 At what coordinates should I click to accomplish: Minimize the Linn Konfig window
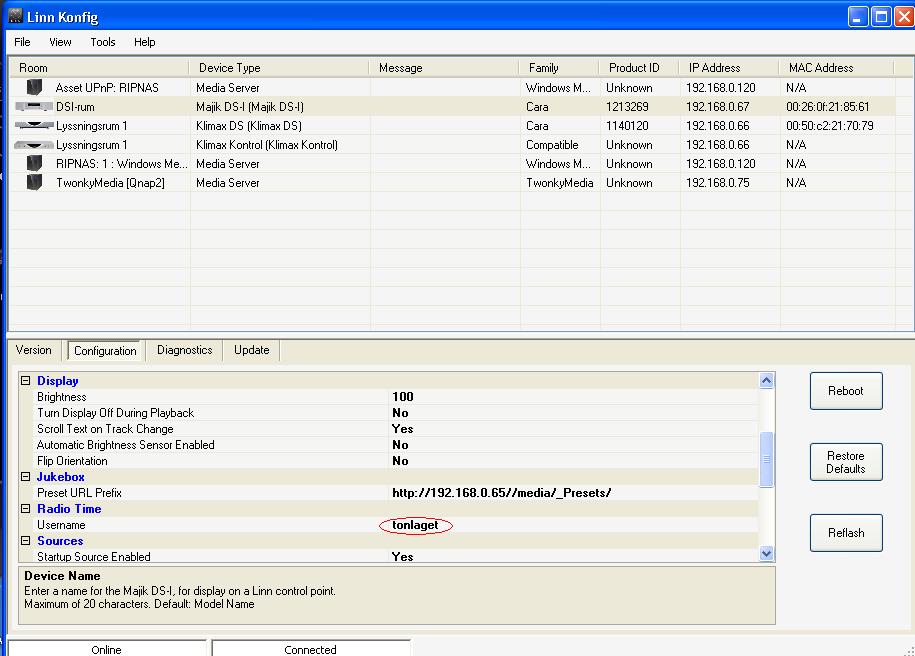(x=858, y=16)
